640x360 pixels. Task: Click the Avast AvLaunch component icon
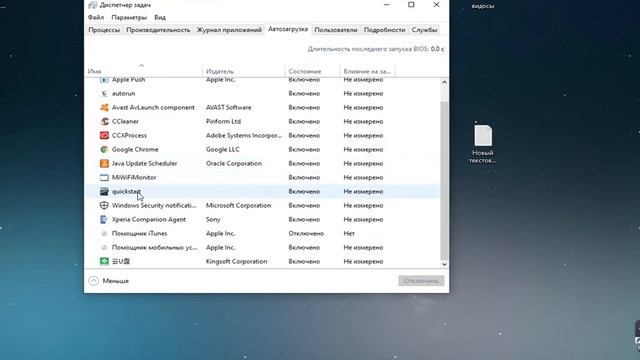click(104, 107)
